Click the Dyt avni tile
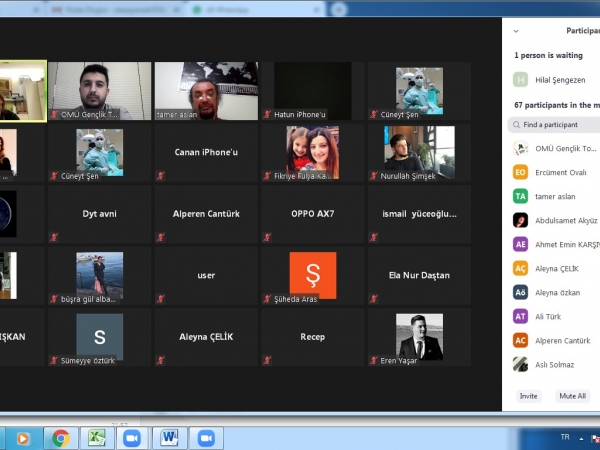This screenshot has width=600, height=450. 99,214
